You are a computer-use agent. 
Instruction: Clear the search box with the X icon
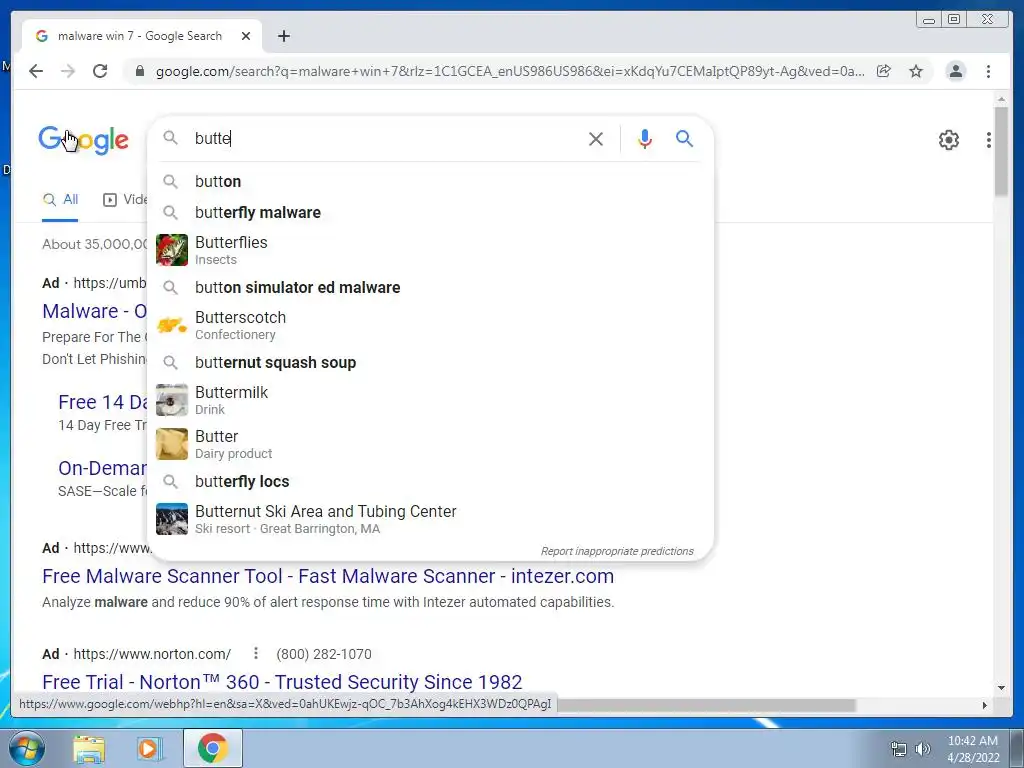point(596,138)
